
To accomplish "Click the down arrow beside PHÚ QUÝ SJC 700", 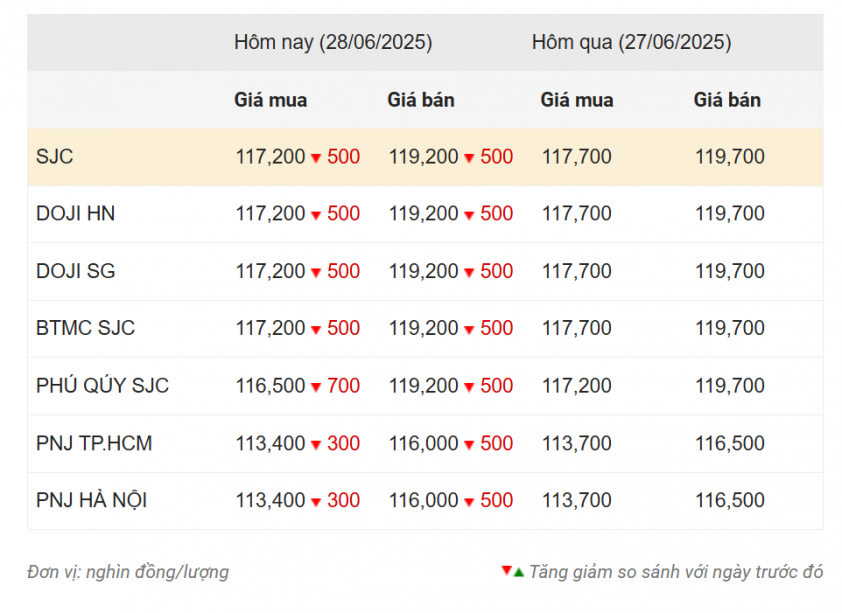I will coord(316,387).
